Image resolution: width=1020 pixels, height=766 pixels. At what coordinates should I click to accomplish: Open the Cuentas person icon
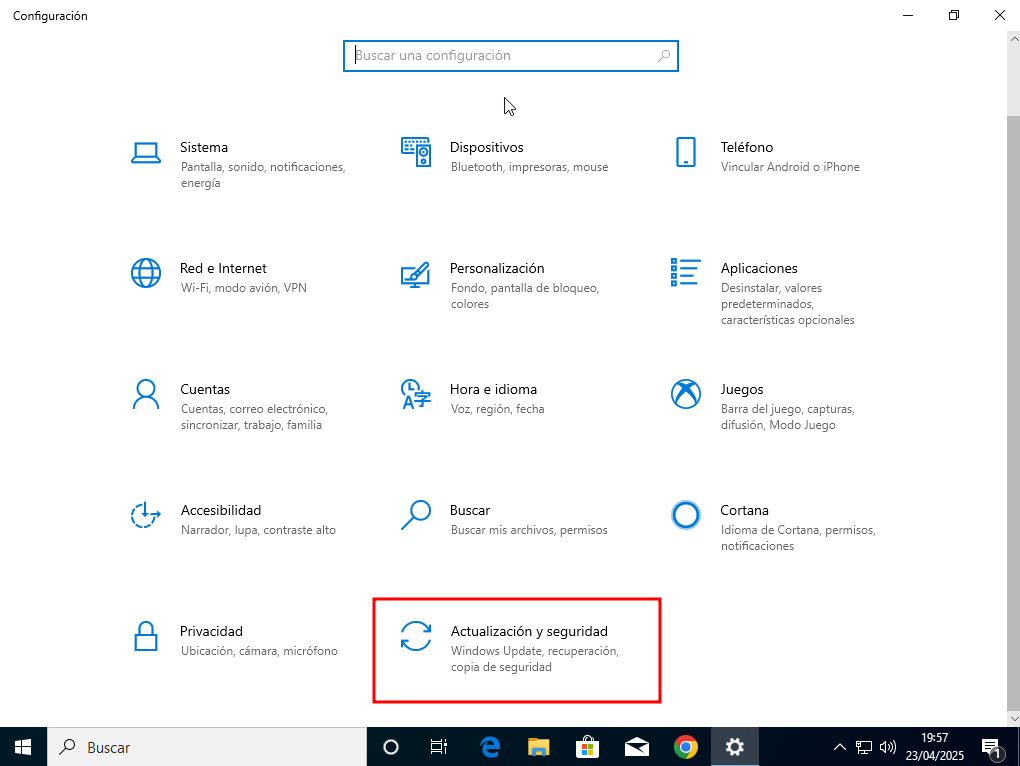(x=146, y=394)
